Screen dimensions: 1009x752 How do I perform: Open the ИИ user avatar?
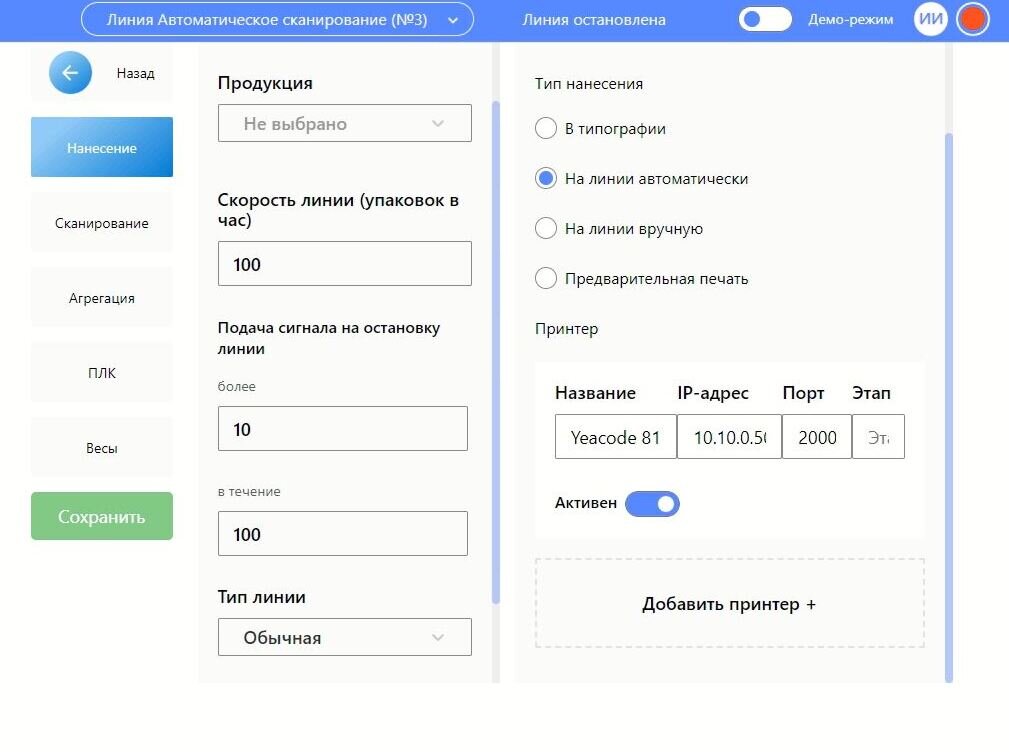click(930, 19)
